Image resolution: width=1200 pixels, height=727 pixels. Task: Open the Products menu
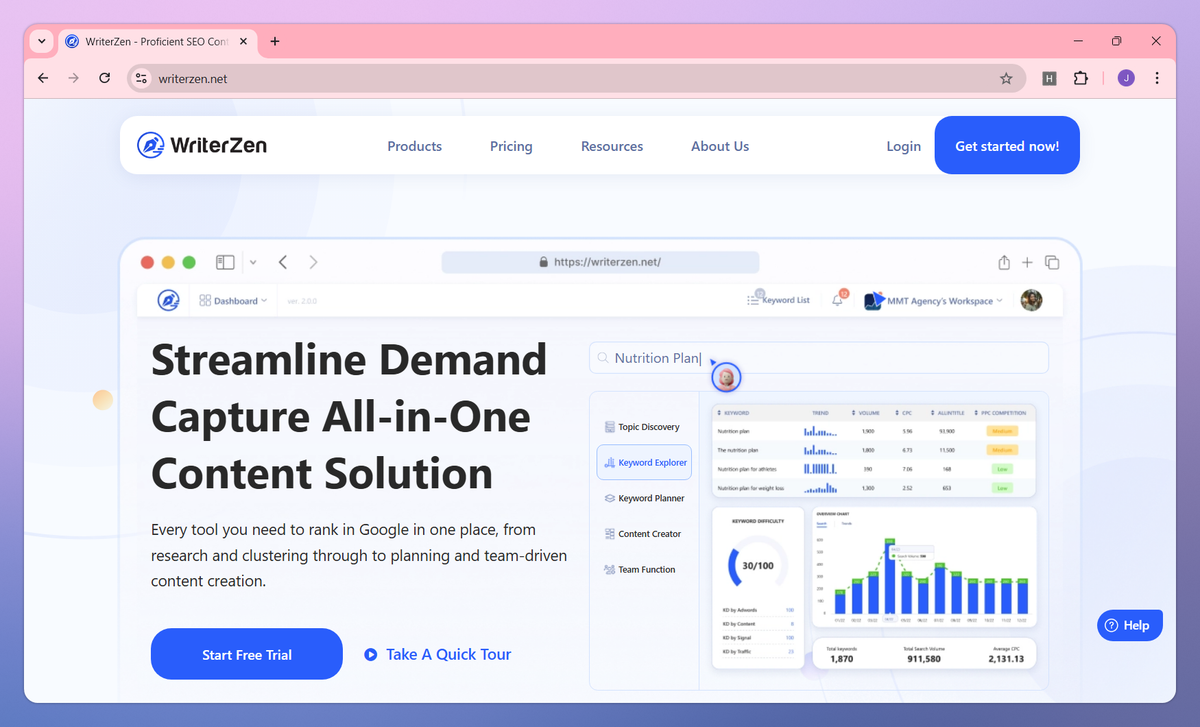point(415,146)
